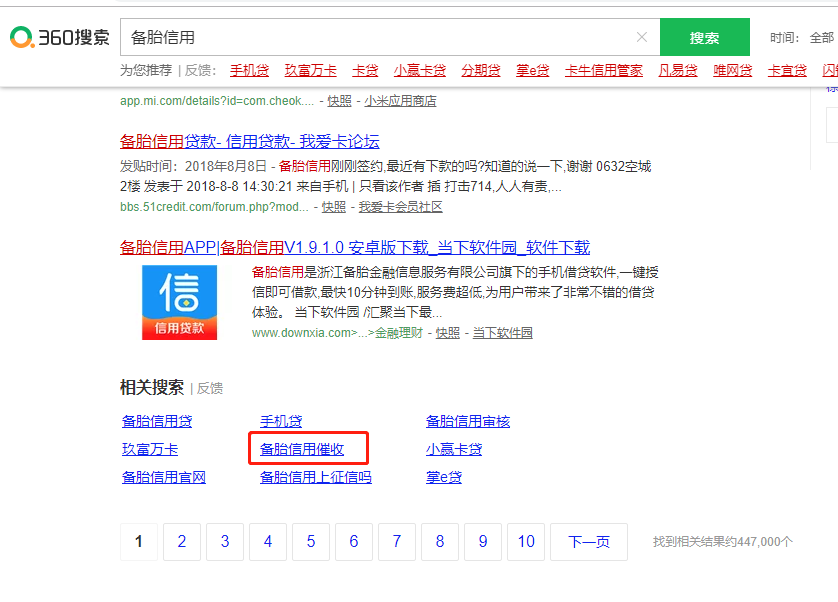Open result 备胎信用APP V1.9.1.0 安卓版下载

[355, 247]
